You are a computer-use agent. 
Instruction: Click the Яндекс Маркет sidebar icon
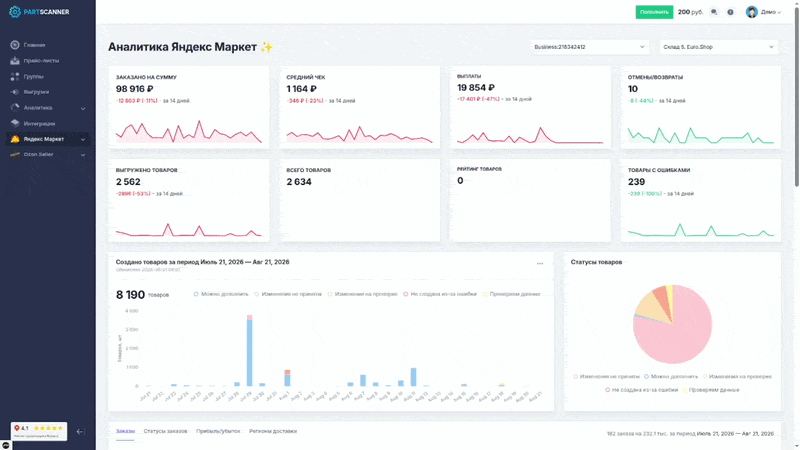[15, 139]
